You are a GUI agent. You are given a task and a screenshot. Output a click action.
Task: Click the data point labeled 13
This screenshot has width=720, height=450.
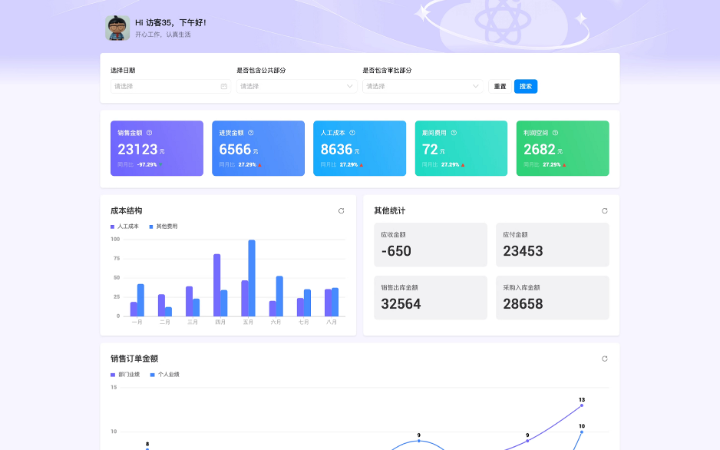[x=582, y=405]
